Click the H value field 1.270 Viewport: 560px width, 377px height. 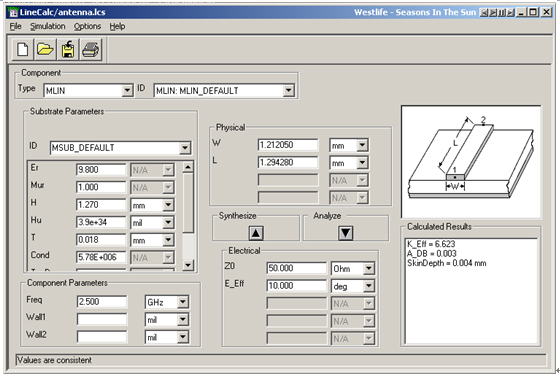pos(101,205)
